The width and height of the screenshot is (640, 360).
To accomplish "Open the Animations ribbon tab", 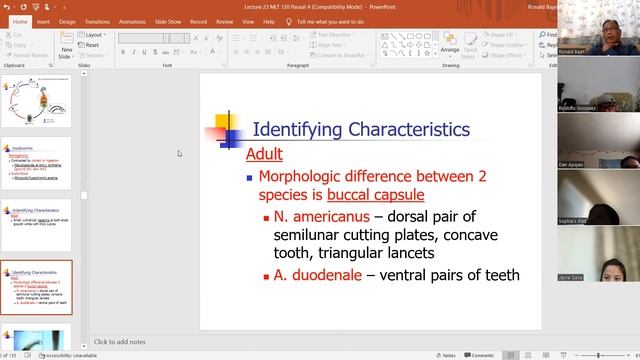I will click(x=132, y=22).
